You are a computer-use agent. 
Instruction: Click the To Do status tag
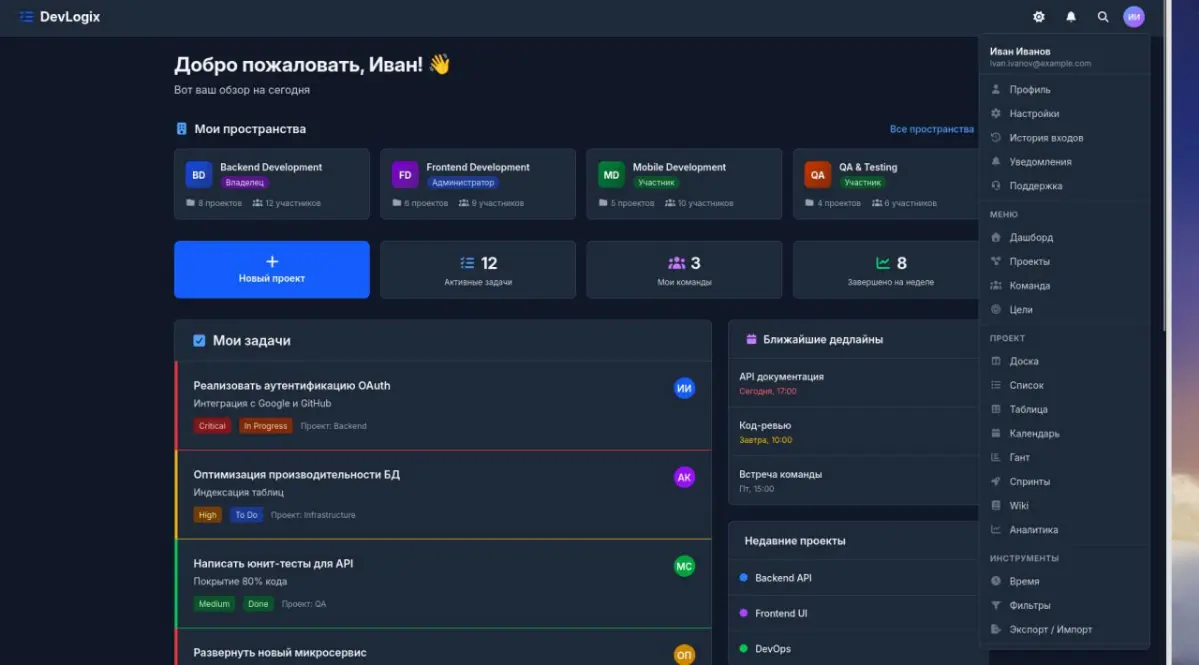[x=246, y=515]
